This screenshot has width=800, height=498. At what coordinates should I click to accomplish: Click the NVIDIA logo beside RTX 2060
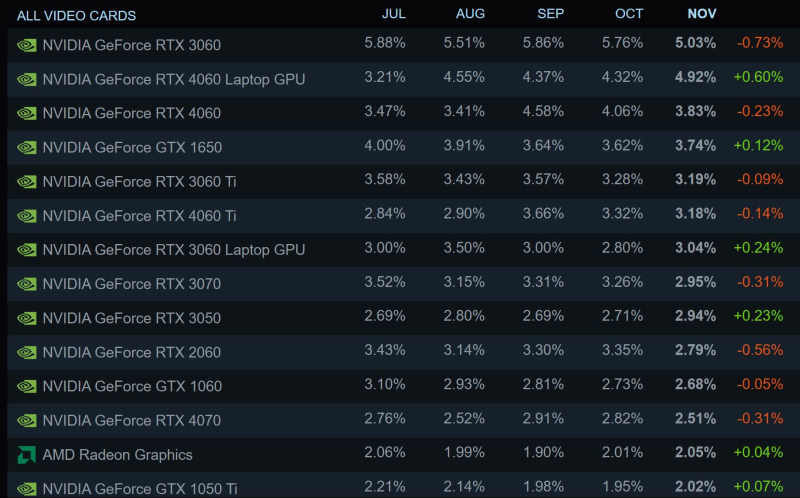tap(27, 352)
